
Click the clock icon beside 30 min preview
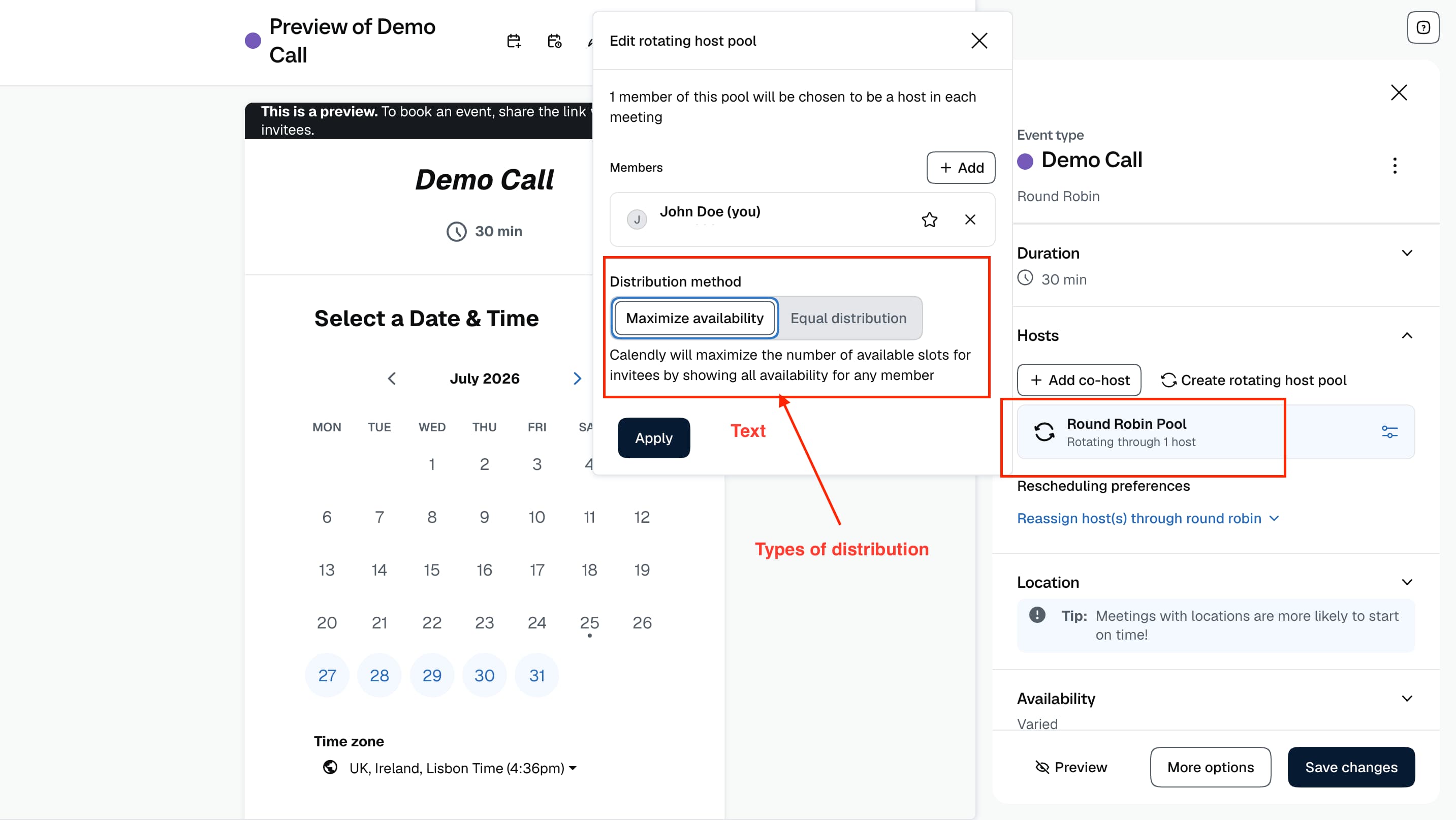pyautogui.click(x=456, y=231)
